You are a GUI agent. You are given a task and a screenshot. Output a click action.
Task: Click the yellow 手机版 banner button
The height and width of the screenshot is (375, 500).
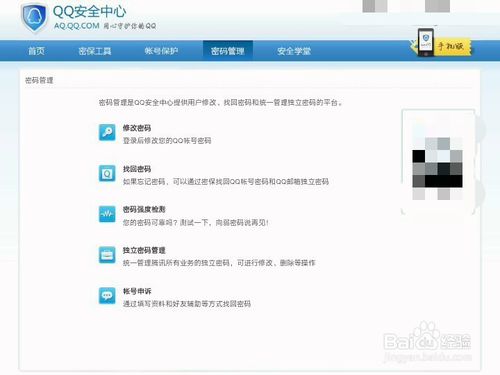coord(453,46)
